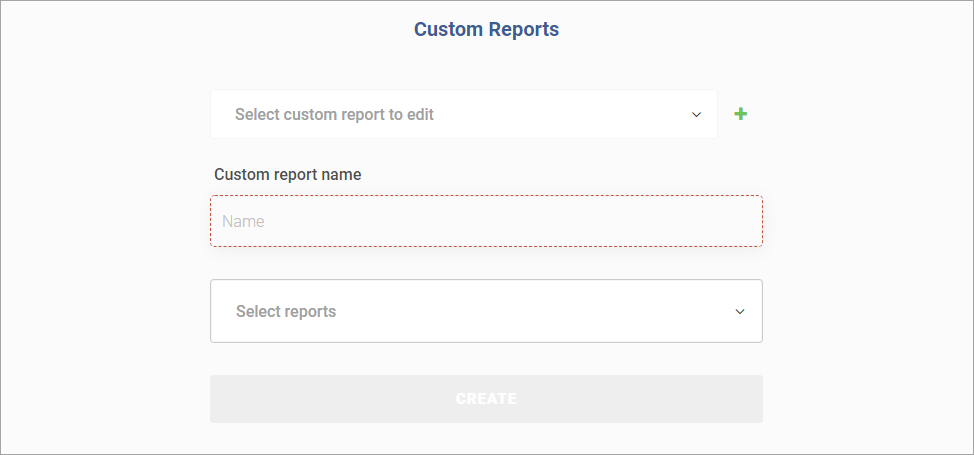
Task: Choose reports from the multi-select box
Action: tap(486, 311)
